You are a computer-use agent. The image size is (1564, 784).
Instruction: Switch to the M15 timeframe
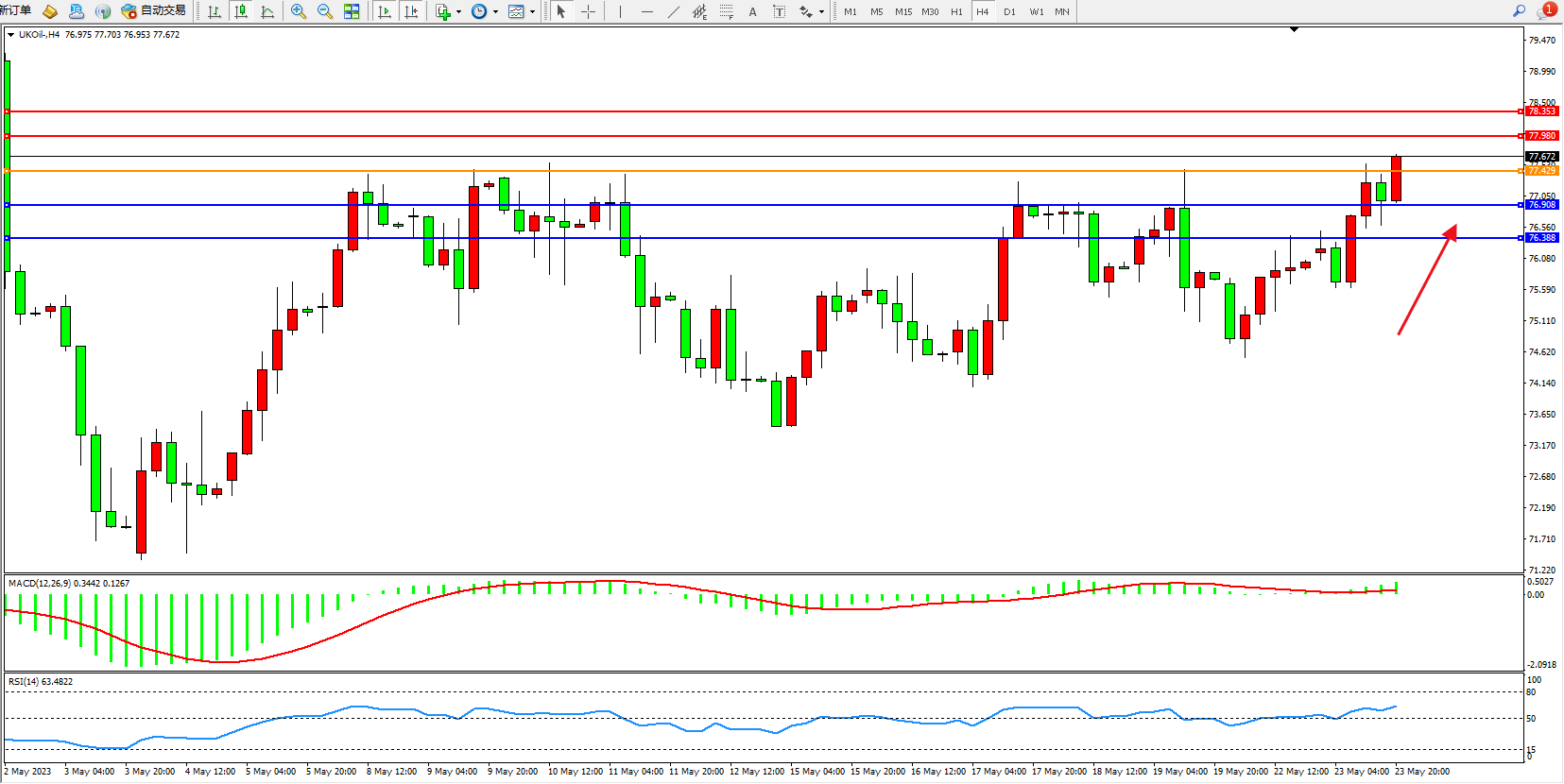coord(903,11)
